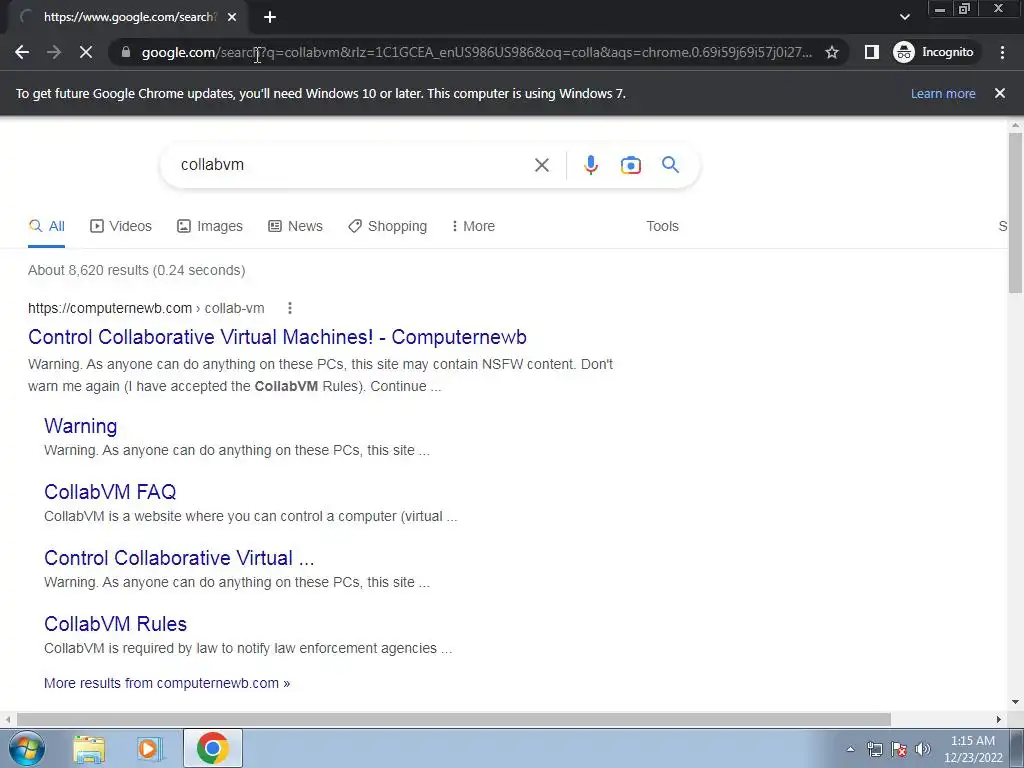The width and height of the screenshot is (1024, 768).
Task: Open the side panel icon
Action: (871, 52)
